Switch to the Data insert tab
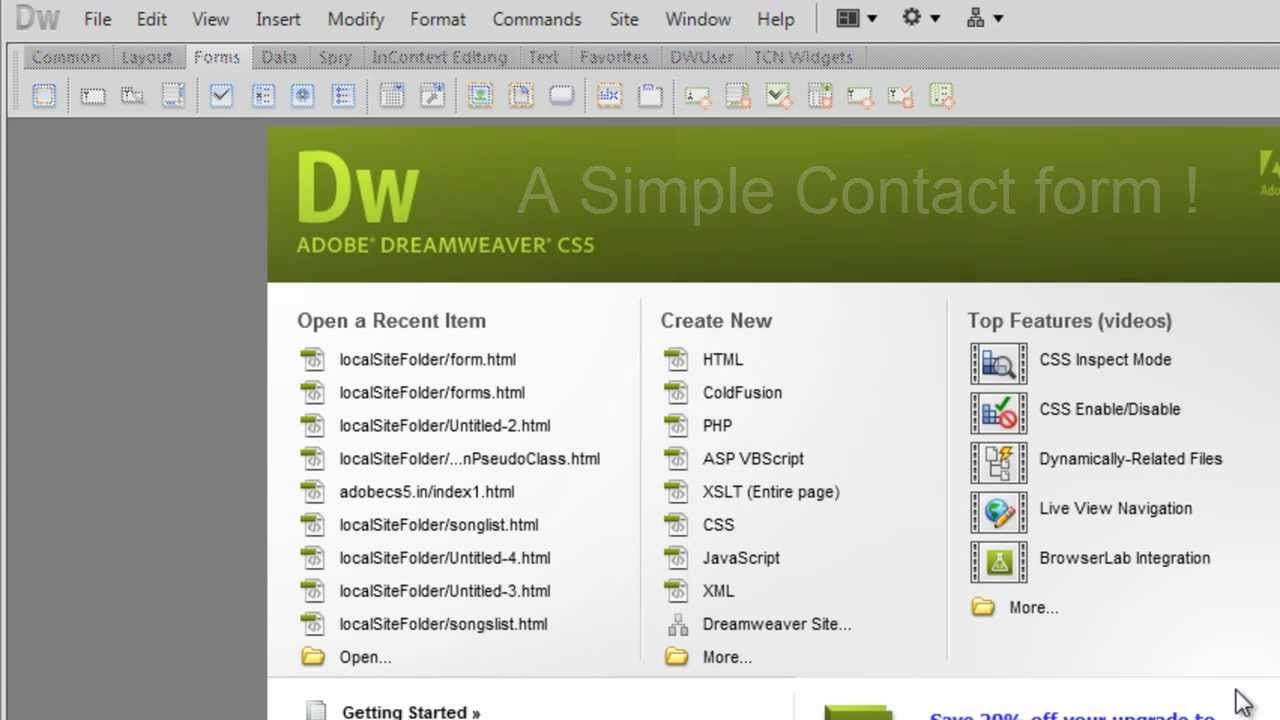Image resolution: width=1280 pixels, height=720 pixels. coord(279,57)
